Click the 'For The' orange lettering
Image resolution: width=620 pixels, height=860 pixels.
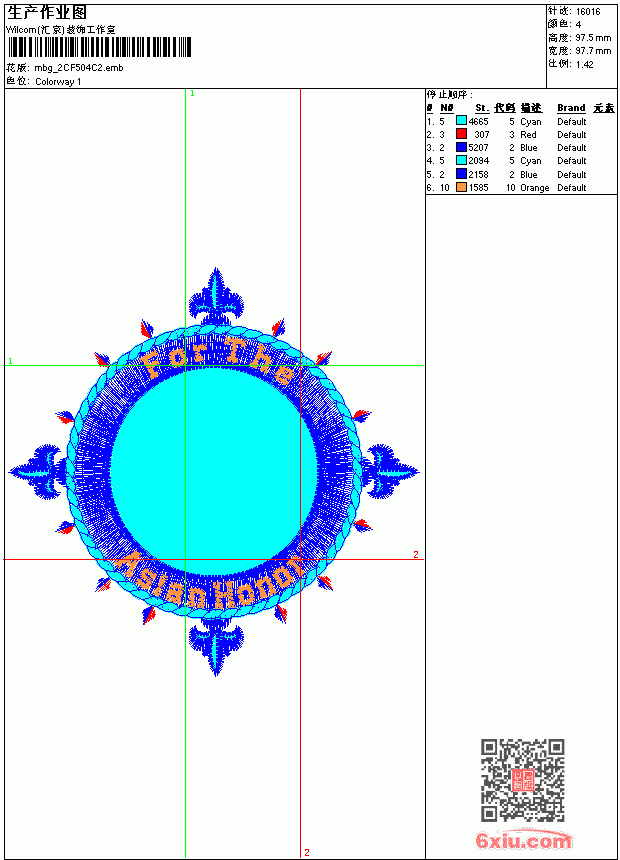[218, 359]
